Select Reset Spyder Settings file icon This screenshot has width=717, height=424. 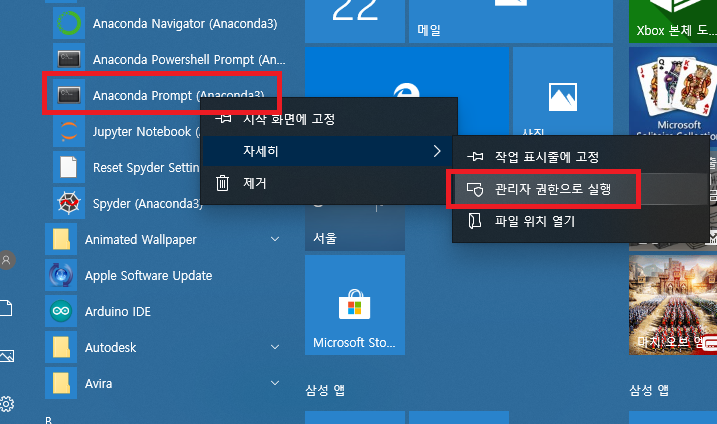coord(69,167)
